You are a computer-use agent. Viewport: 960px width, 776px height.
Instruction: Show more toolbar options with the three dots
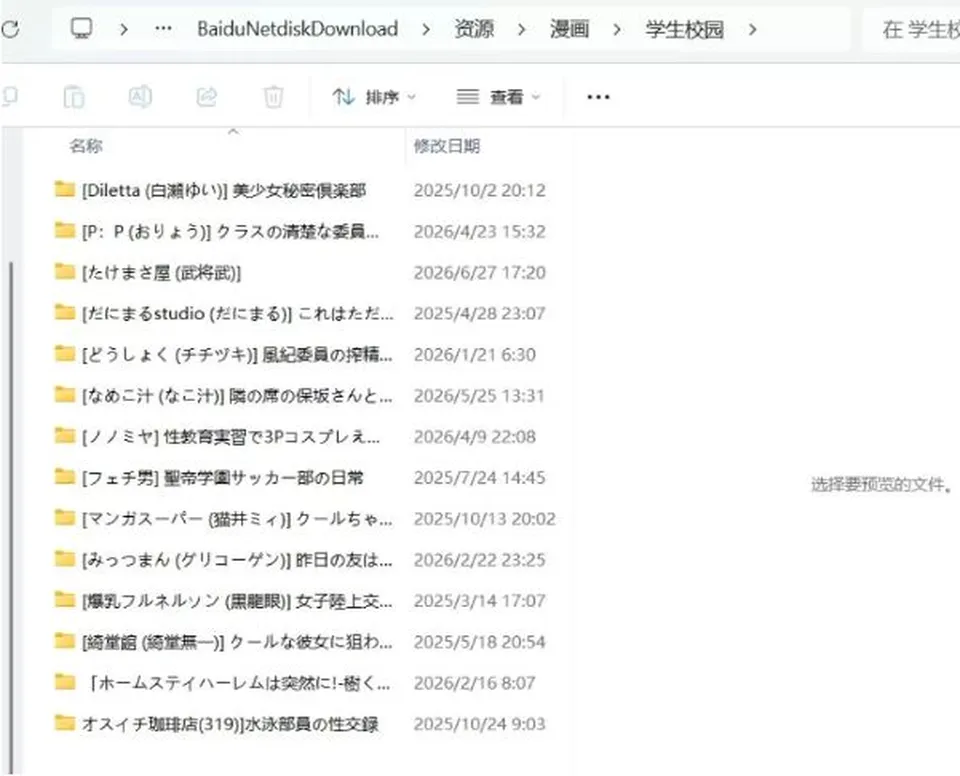pos(598,97)
